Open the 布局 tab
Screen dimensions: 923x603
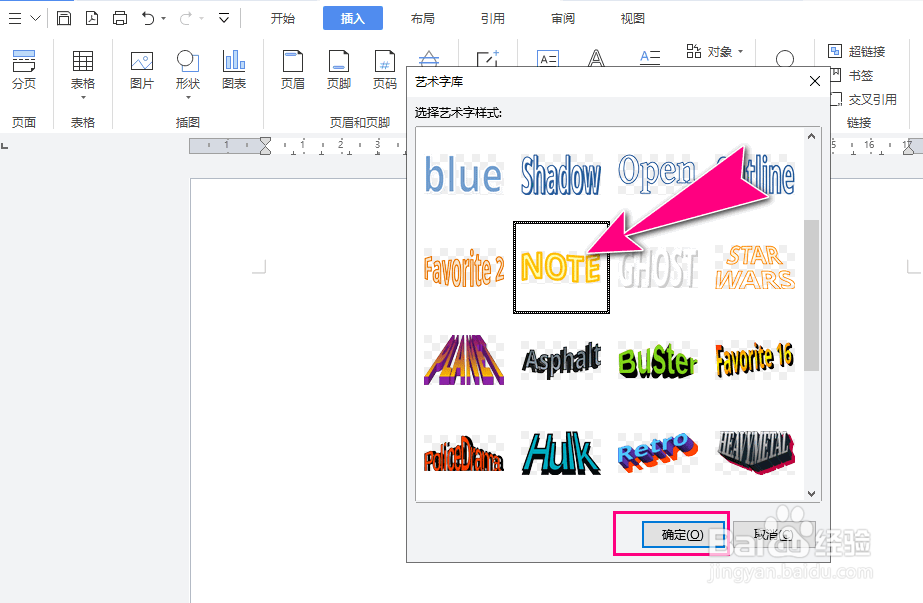coord(423,18)
